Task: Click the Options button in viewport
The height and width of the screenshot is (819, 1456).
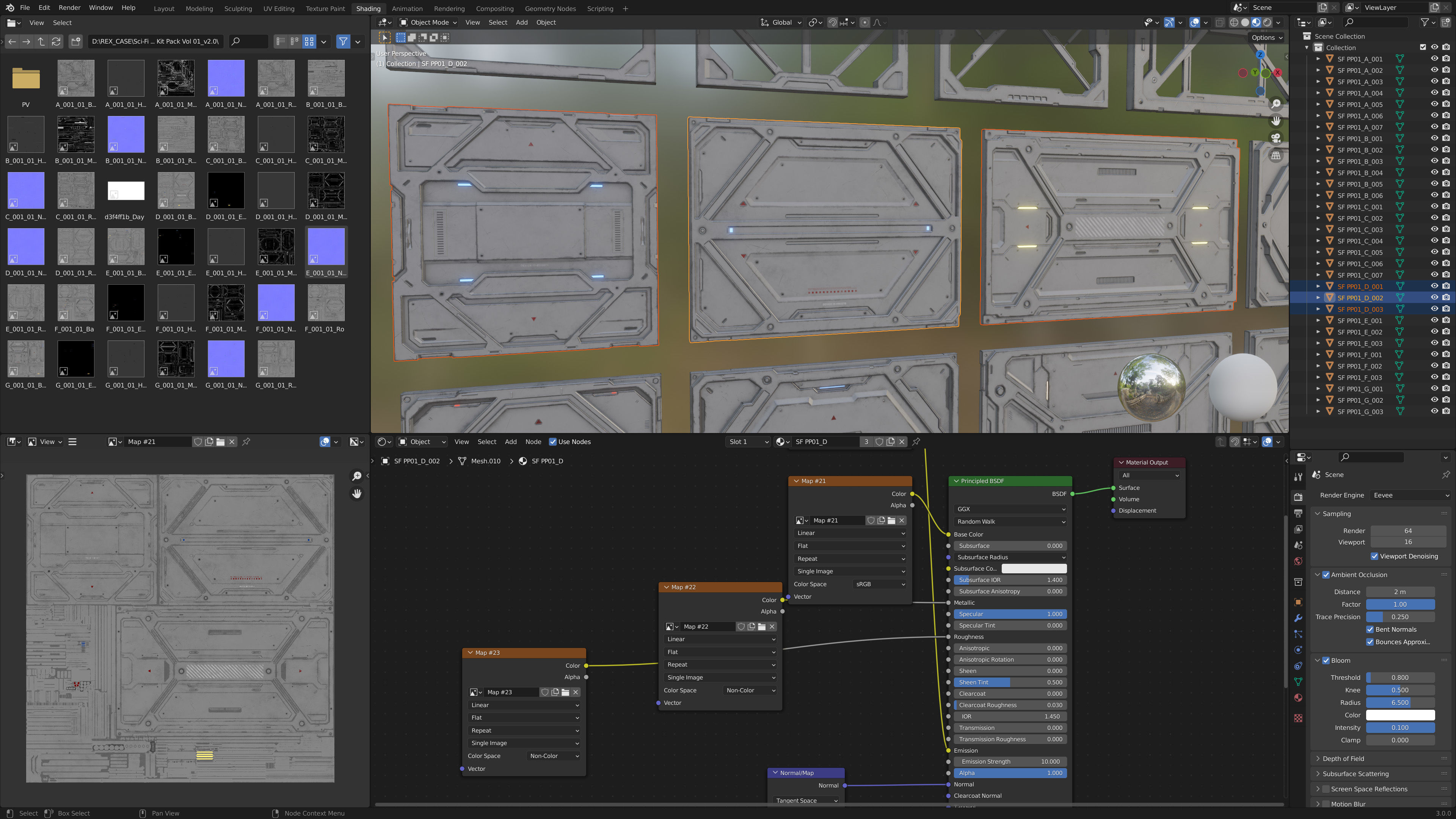Action: 1267,37
